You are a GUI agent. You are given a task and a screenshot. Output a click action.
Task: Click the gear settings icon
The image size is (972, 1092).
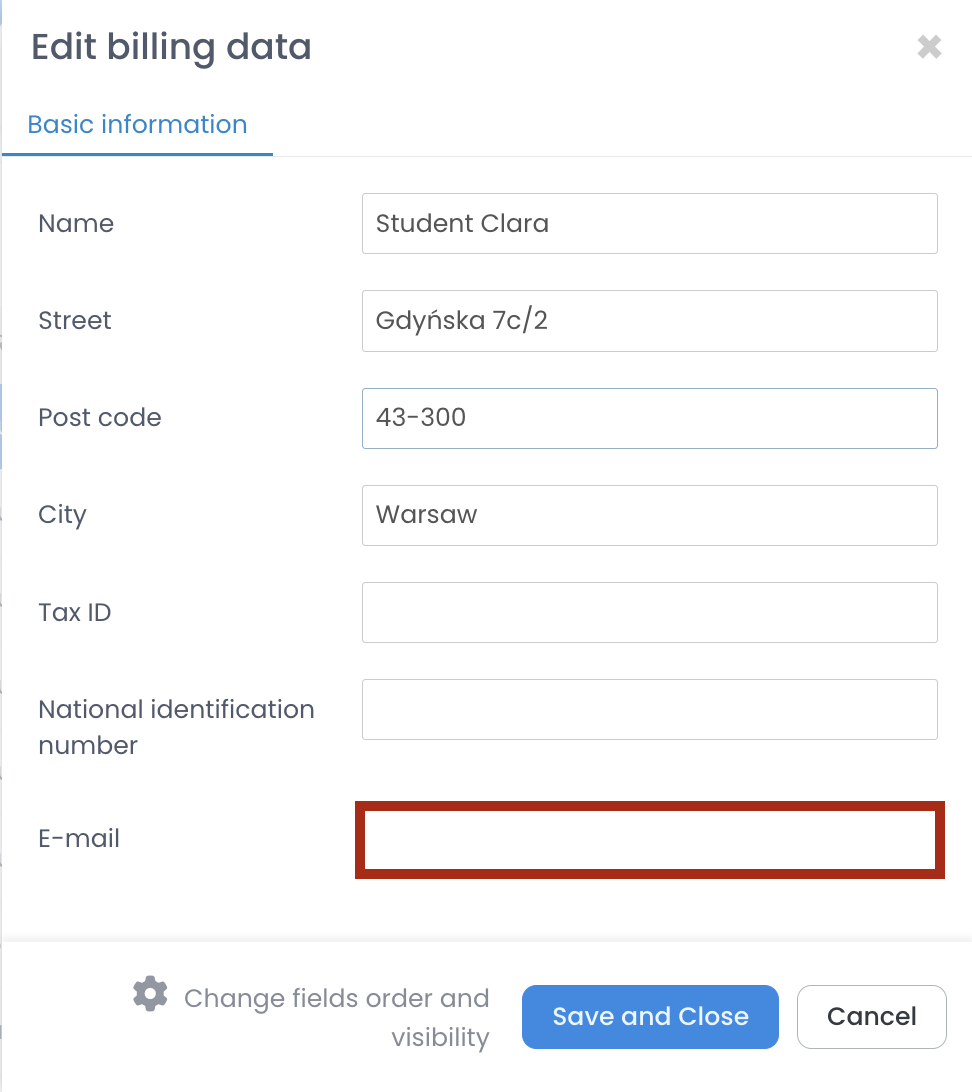click(150, 994)
